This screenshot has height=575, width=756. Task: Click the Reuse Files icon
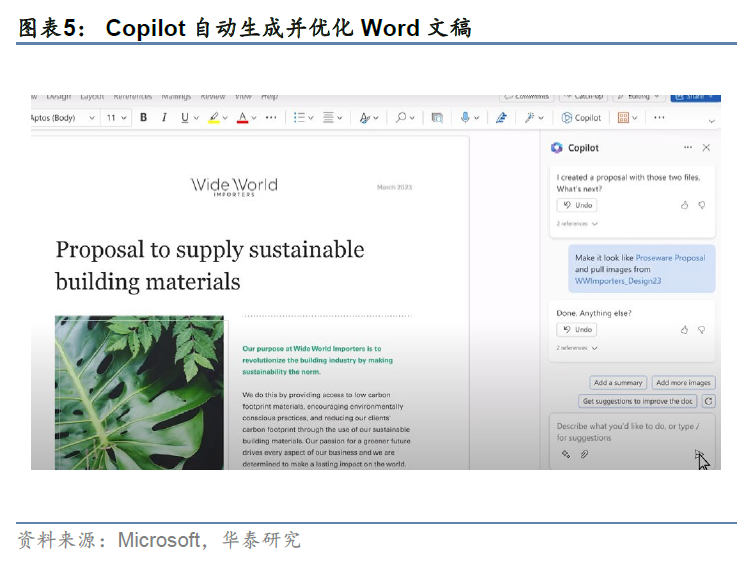tap(437, 117)
